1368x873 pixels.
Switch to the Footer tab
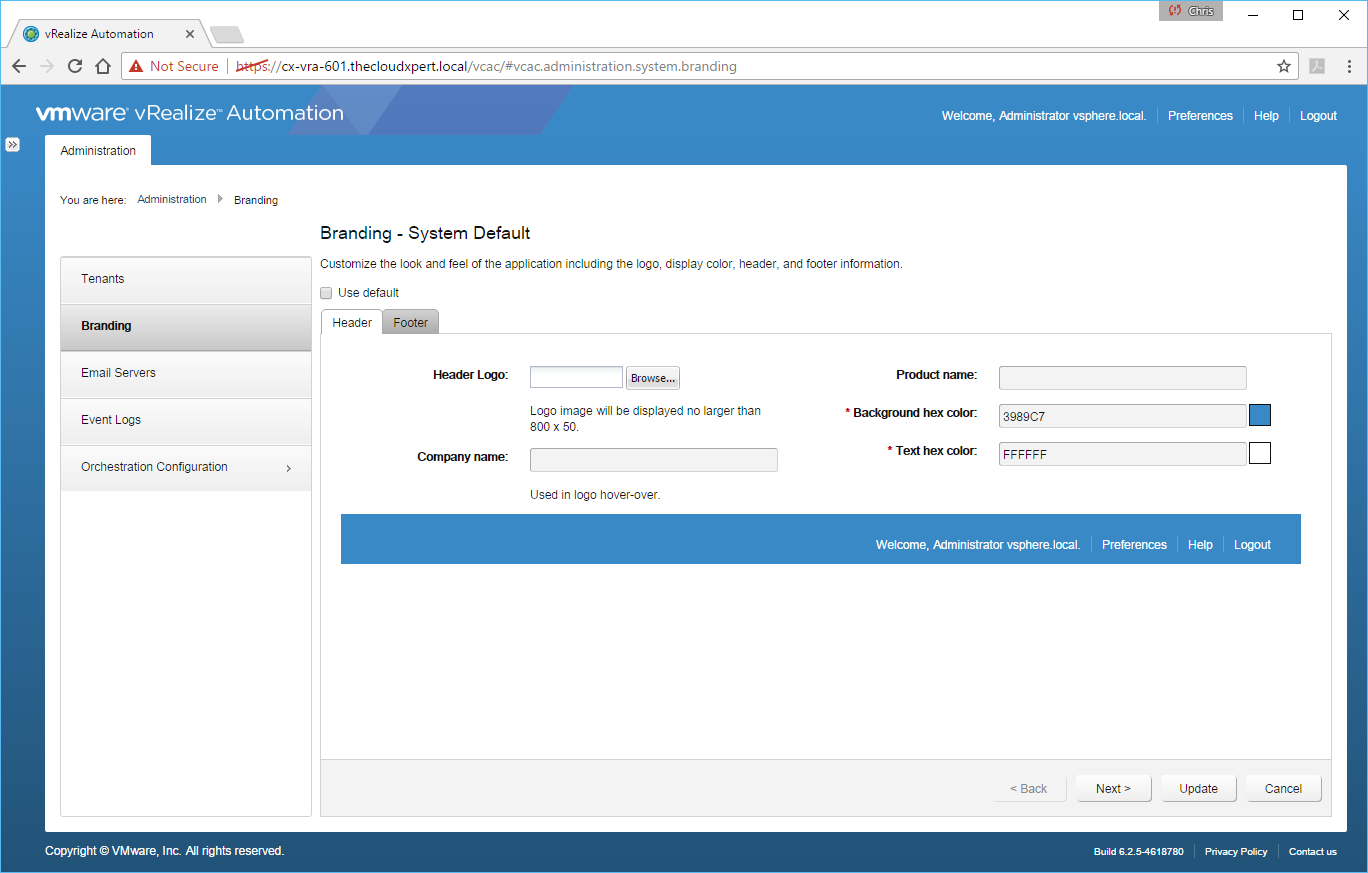pyautogui.click(x=410, y=322)
